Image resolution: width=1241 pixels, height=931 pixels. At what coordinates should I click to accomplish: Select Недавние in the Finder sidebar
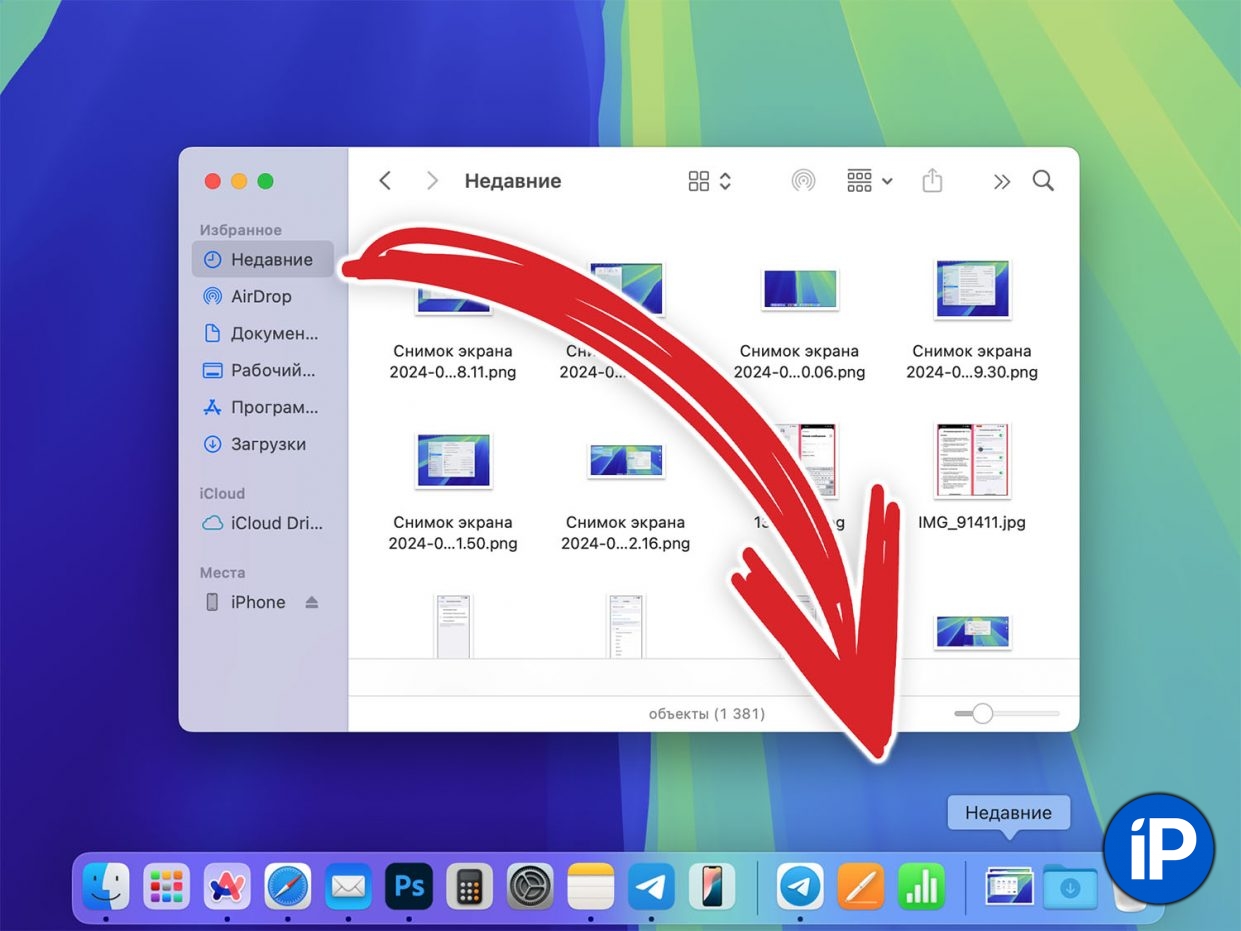[262, 259]
